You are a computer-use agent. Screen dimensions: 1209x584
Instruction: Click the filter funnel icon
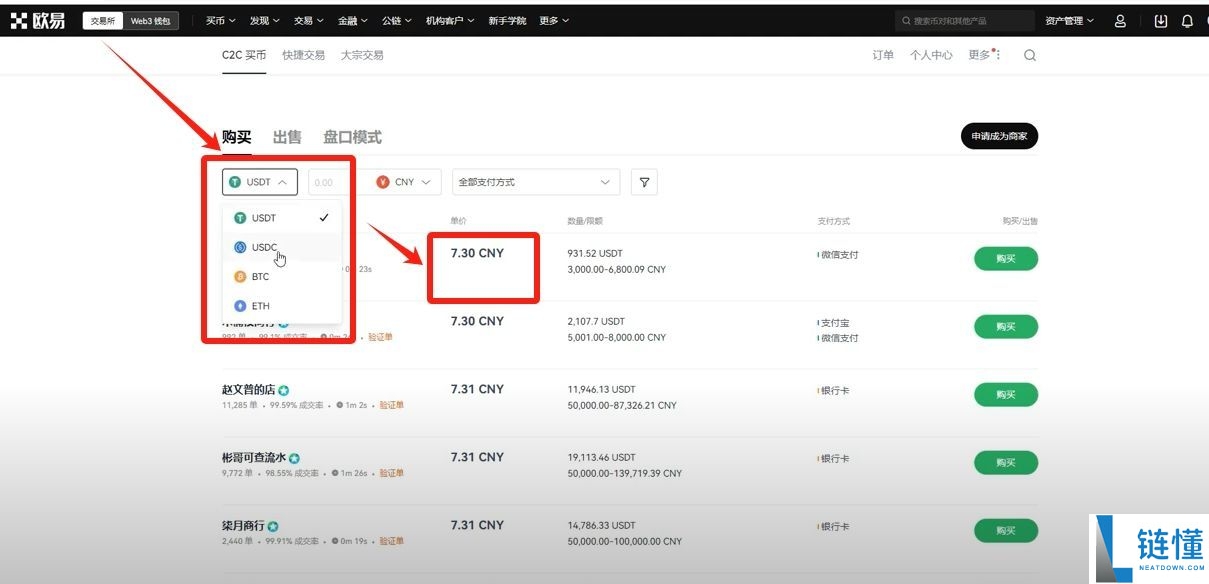point(644,182)
